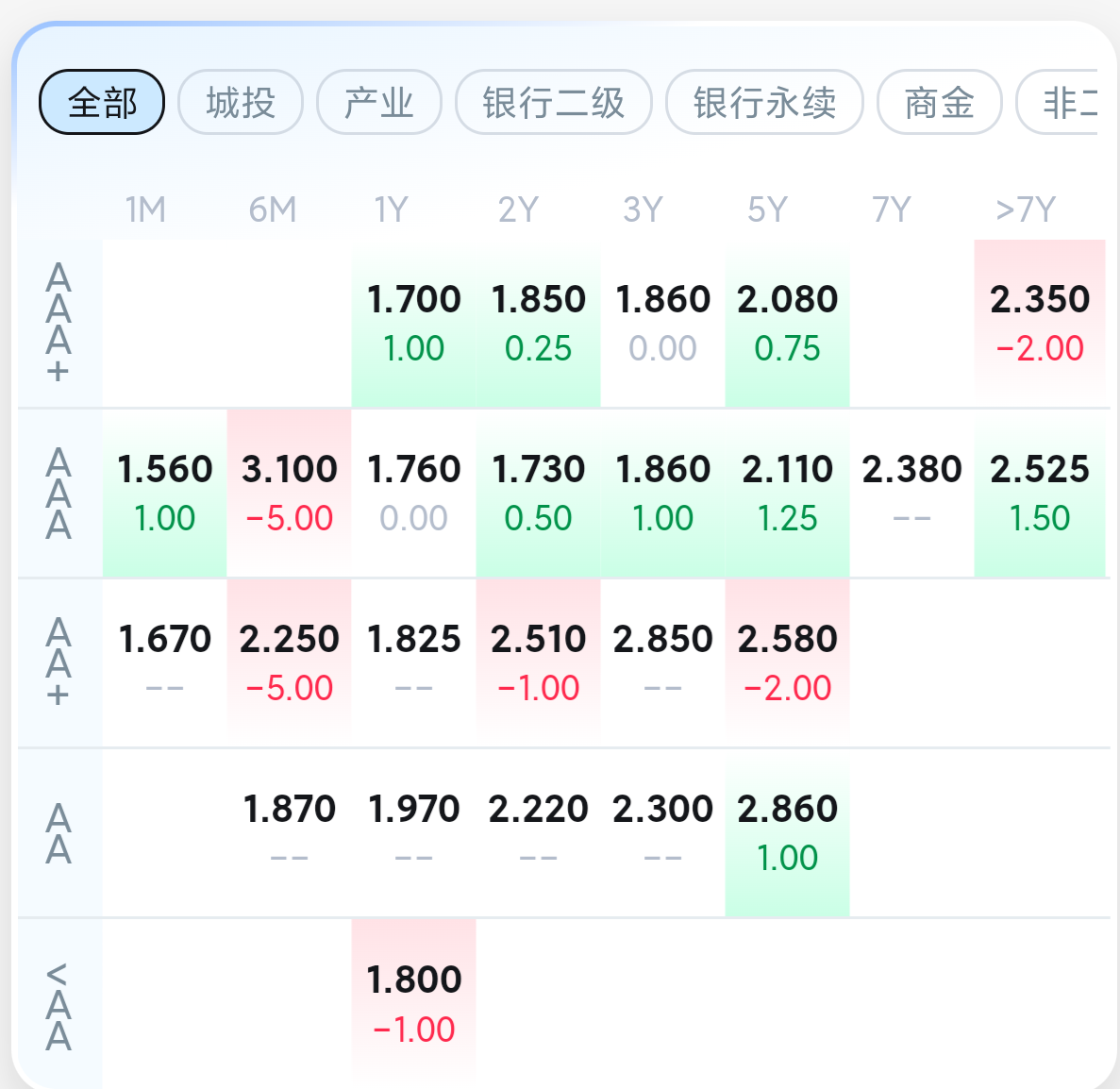1120x1089 pixels.
Task: Click the AAA+ rating row header
Action: pyautogui.click(x=59, y=323)
